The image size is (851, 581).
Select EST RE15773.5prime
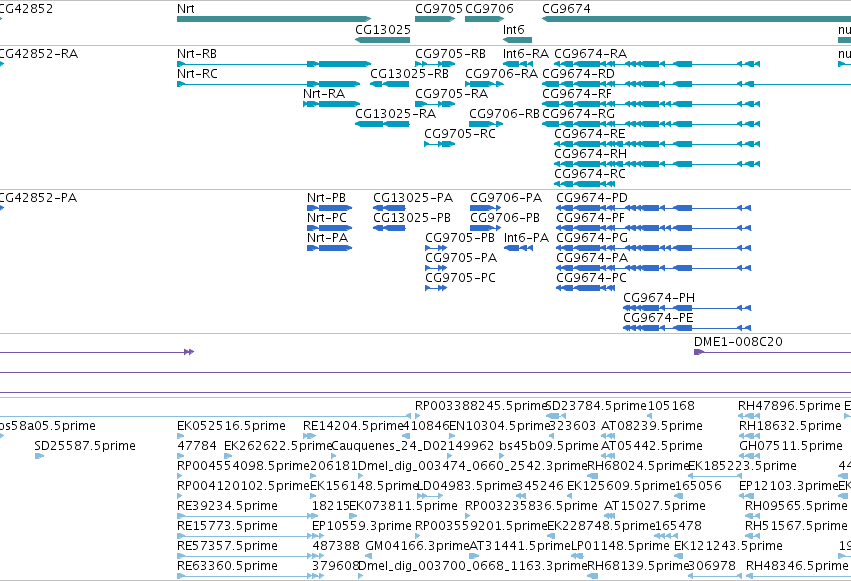(x=227, y=527)
